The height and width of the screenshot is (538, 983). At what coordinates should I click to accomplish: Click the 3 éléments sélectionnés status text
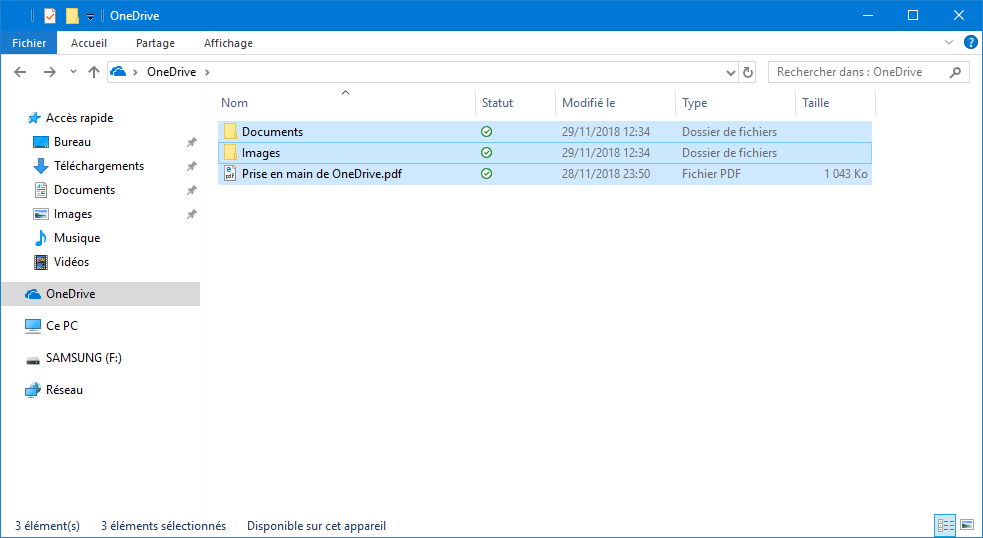pos(164,526)
